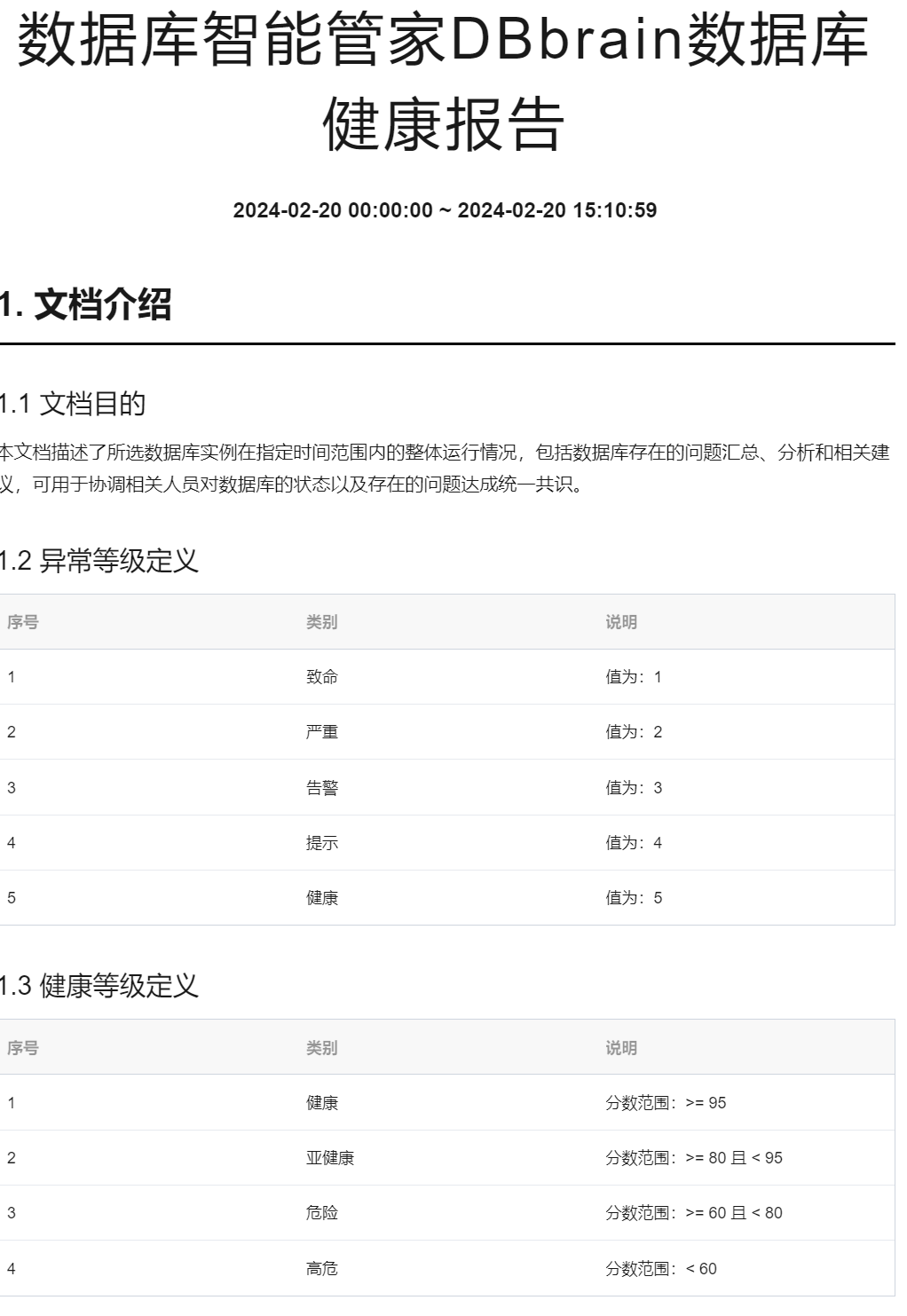Click "健康" in the 健康等级定义 table
This screenshot has height=1316, width=907.
(322, 1103)
